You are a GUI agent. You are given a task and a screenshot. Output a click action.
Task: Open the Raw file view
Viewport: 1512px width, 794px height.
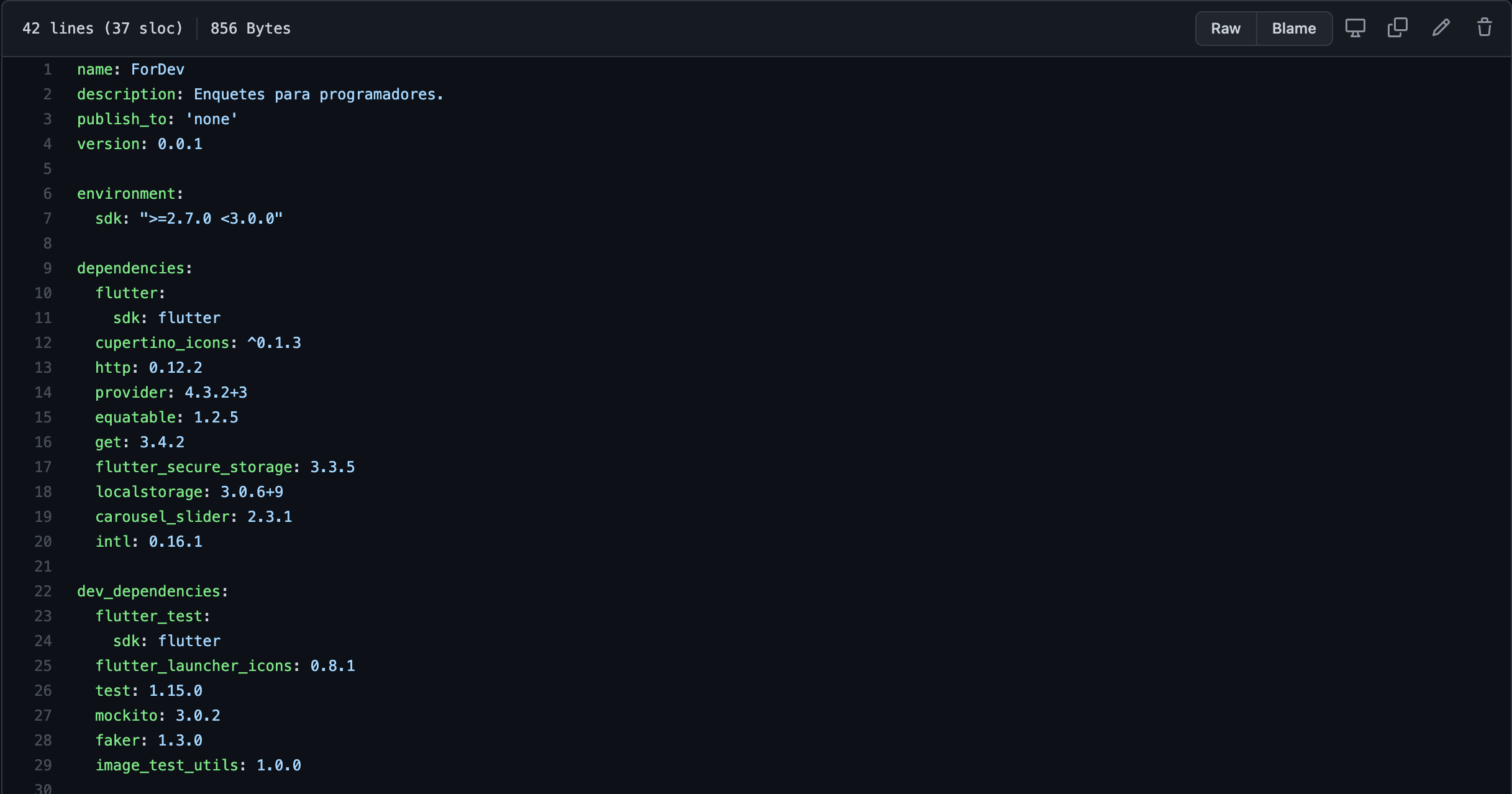pos(1225,29)
